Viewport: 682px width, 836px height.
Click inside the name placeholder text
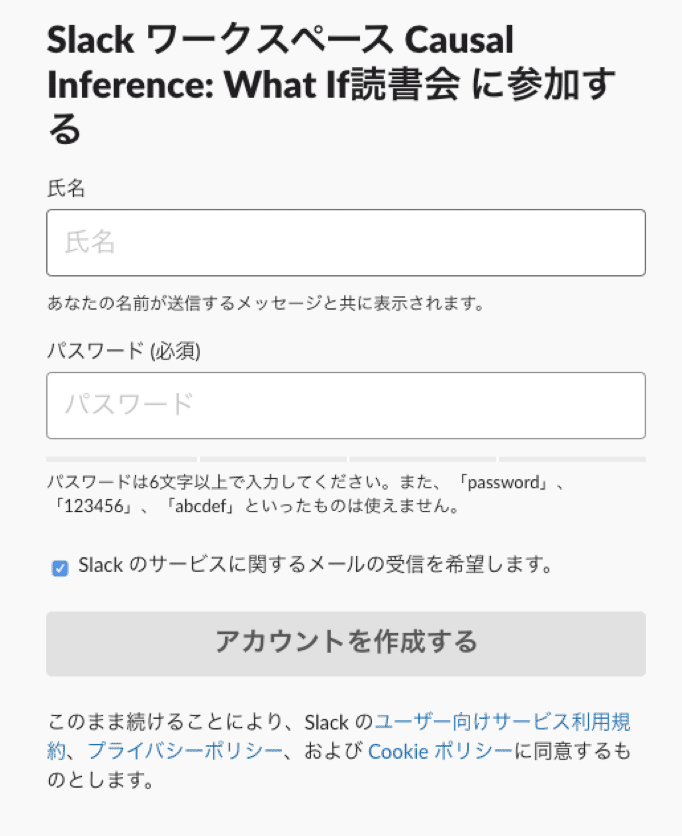pyautogui.click(x=90, y=242)
